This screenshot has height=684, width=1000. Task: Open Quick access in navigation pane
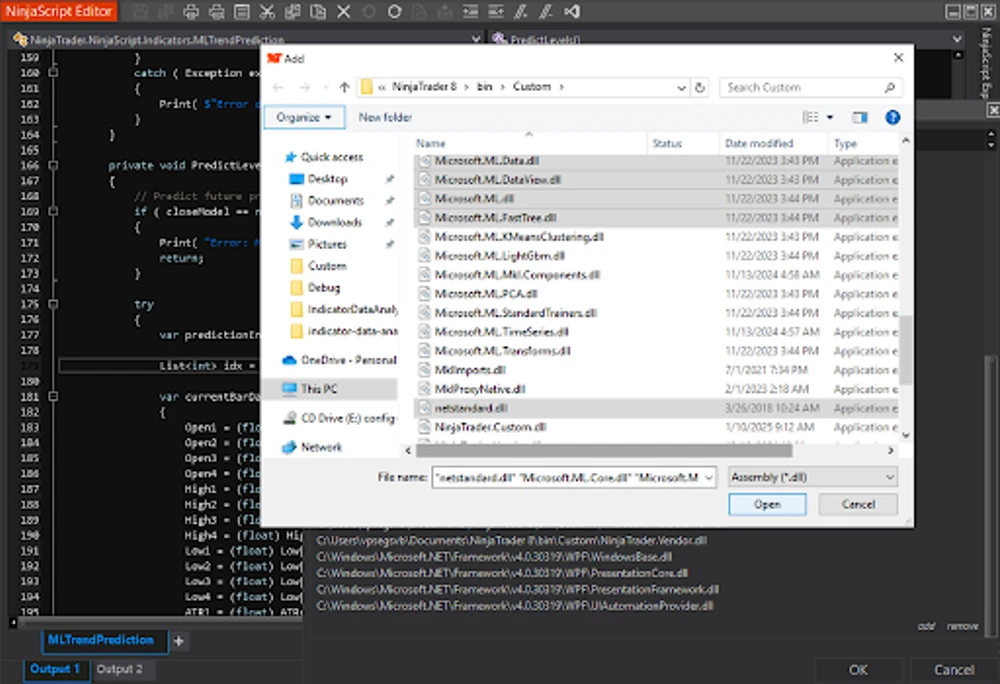click(323, 157)
